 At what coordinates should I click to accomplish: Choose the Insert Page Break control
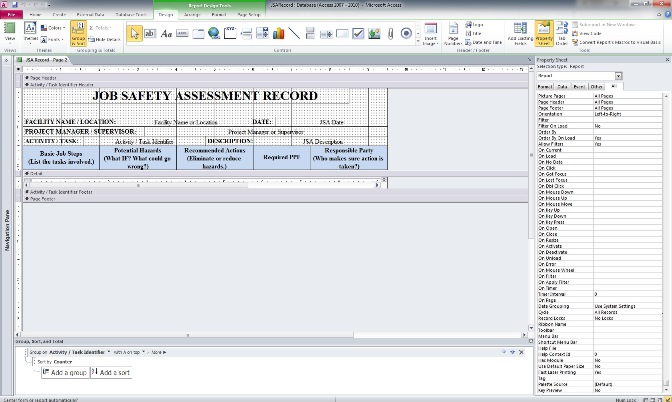click(x=246, y=33)
